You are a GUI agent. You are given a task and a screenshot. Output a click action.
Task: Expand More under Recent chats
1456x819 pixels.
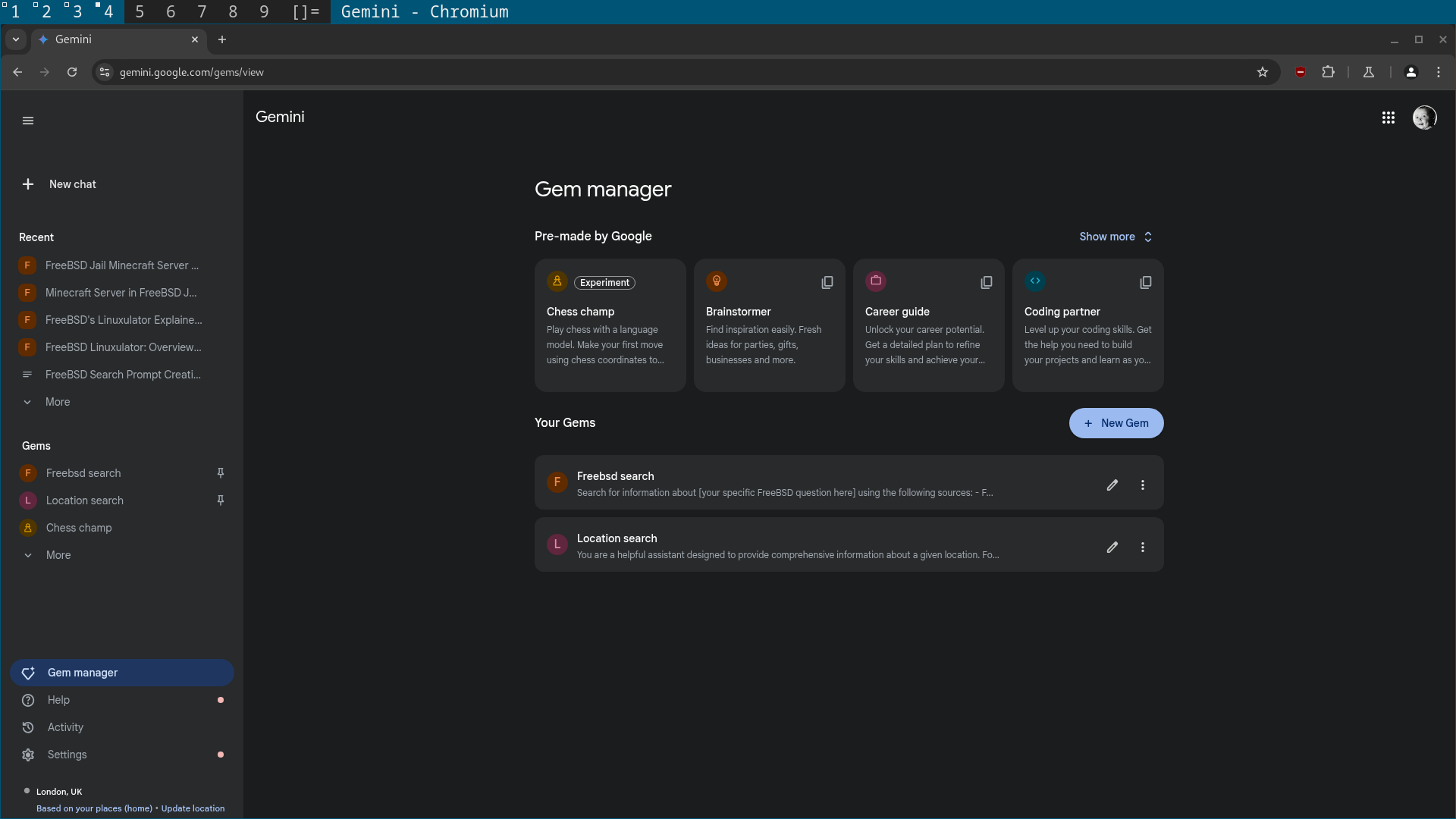click(57, 402)
